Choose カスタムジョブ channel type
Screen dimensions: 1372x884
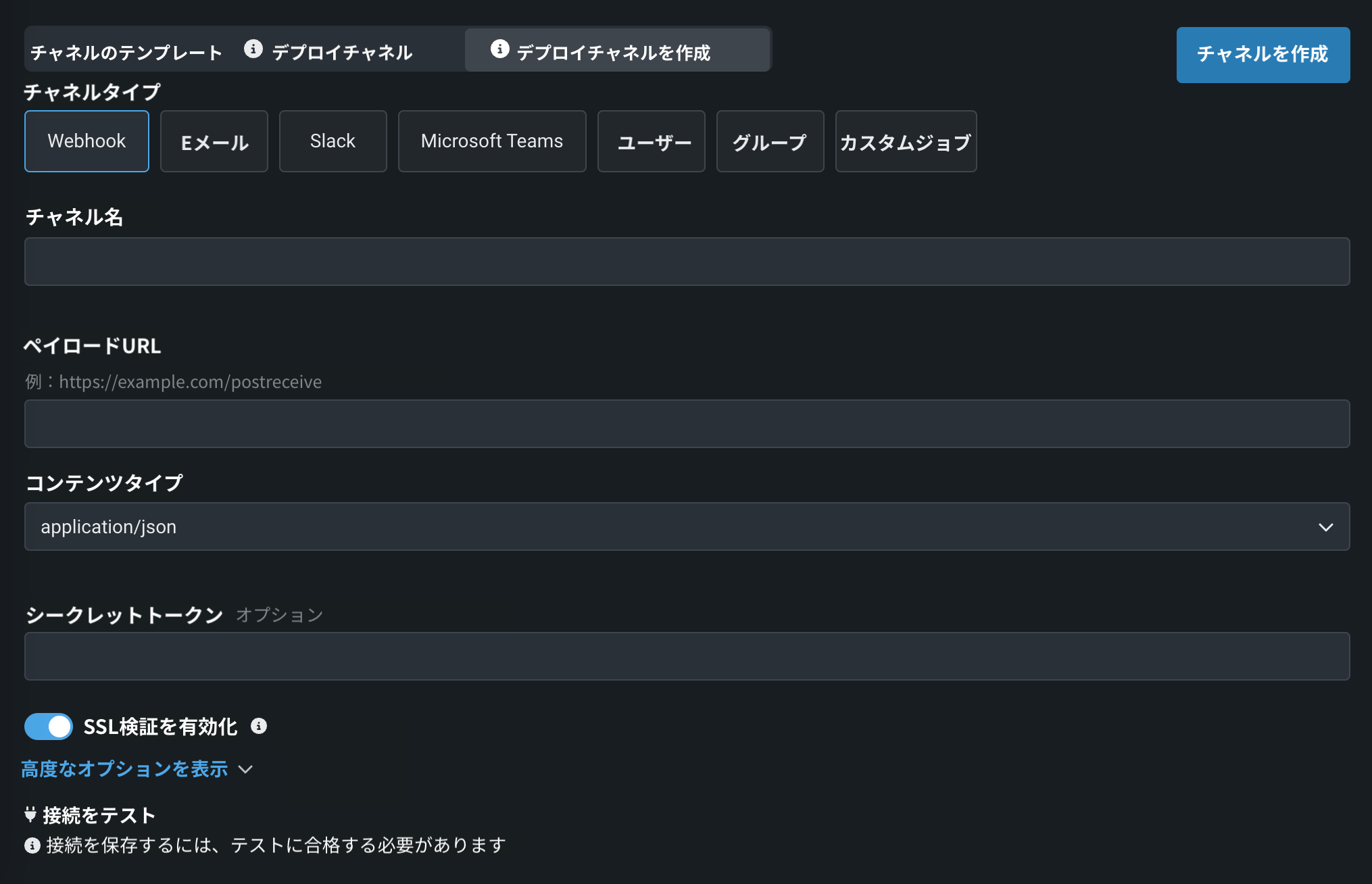click(x=906, y=141)
